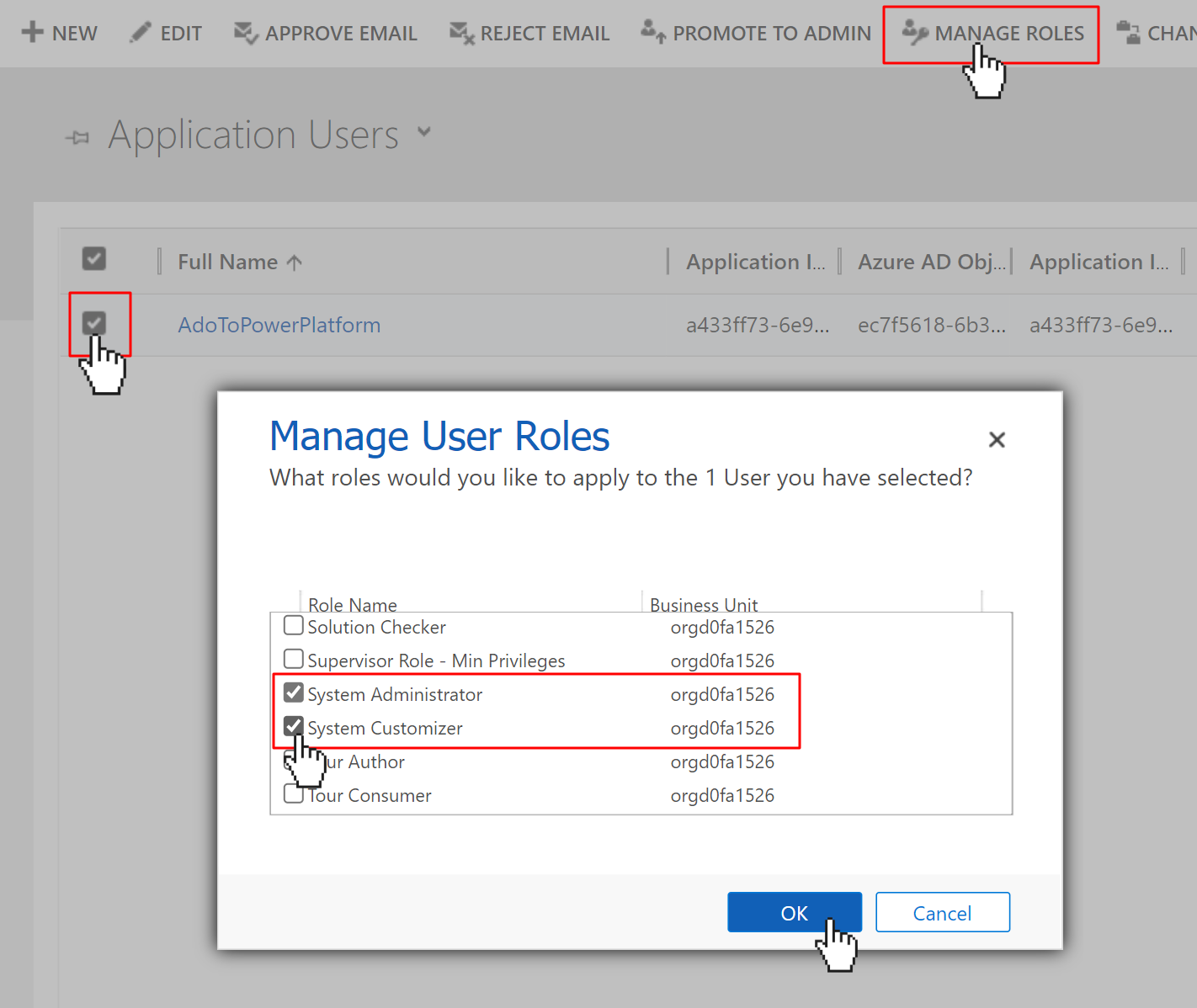Click the sort arrow next to Full Name

(x=294, y=263)
